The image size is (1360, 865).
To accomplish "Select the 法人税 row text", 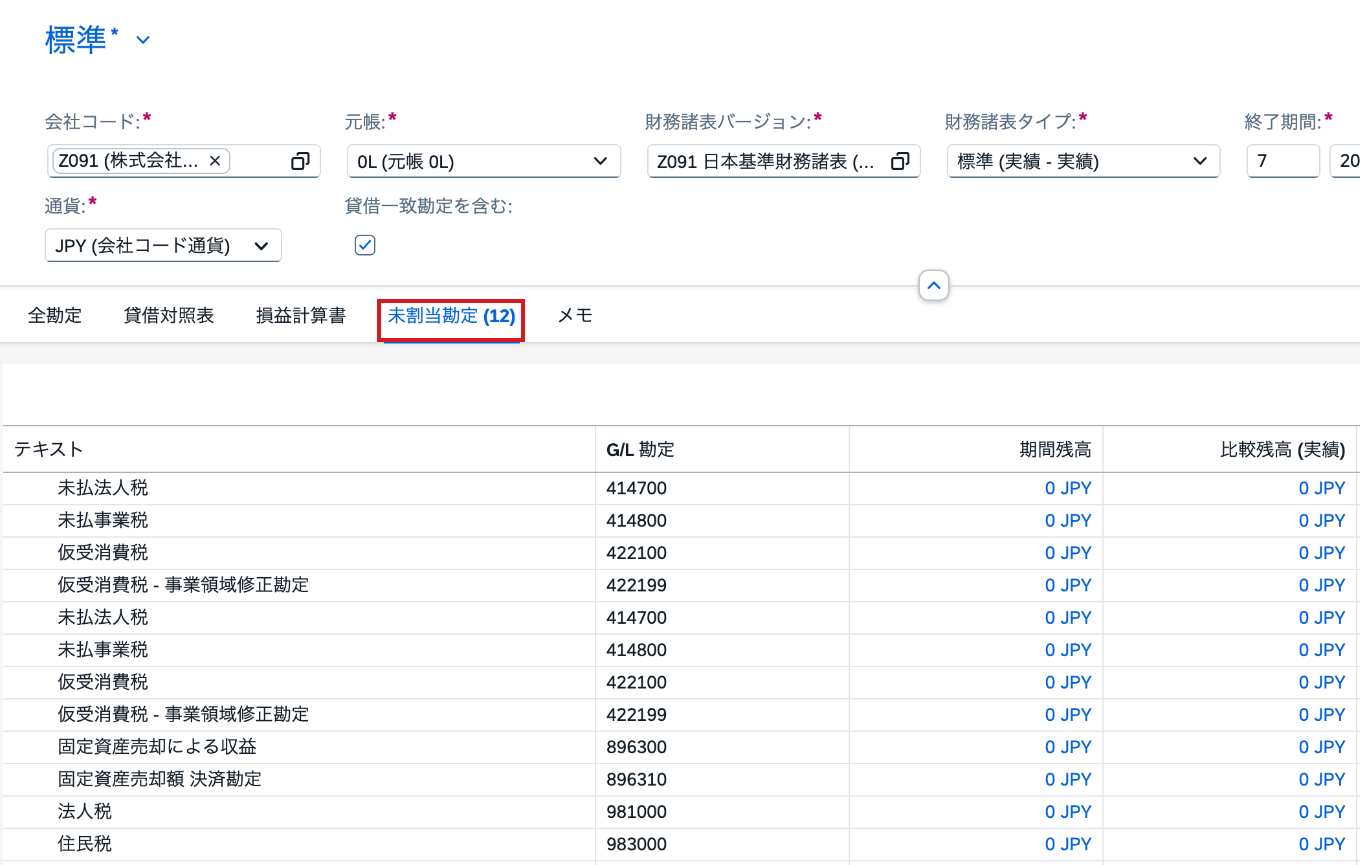I will [x=85, y=812].
